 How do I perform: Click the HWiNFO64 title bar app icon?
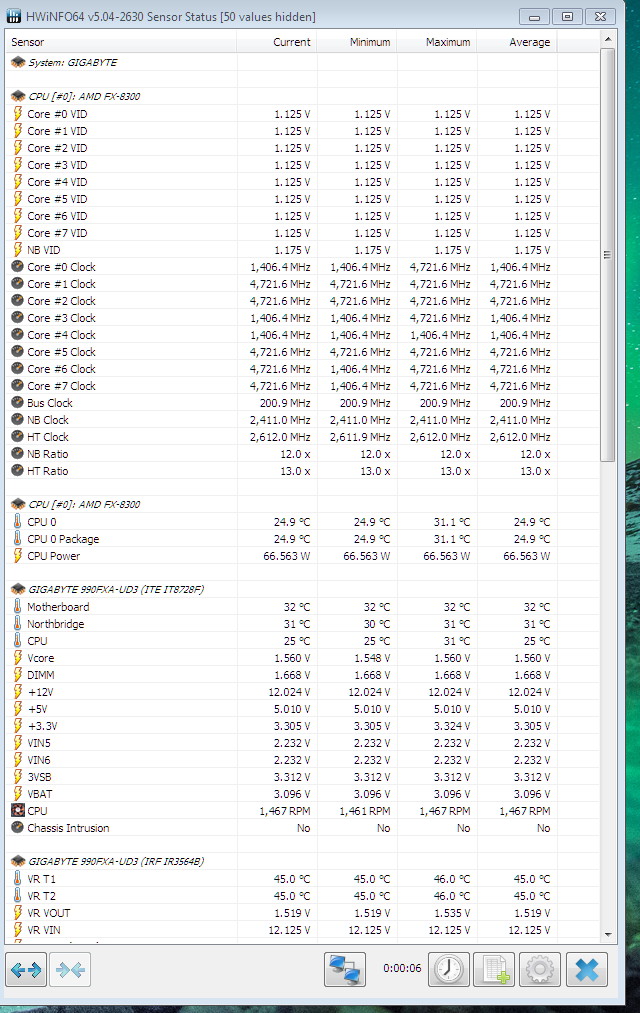tap(14, 16)
